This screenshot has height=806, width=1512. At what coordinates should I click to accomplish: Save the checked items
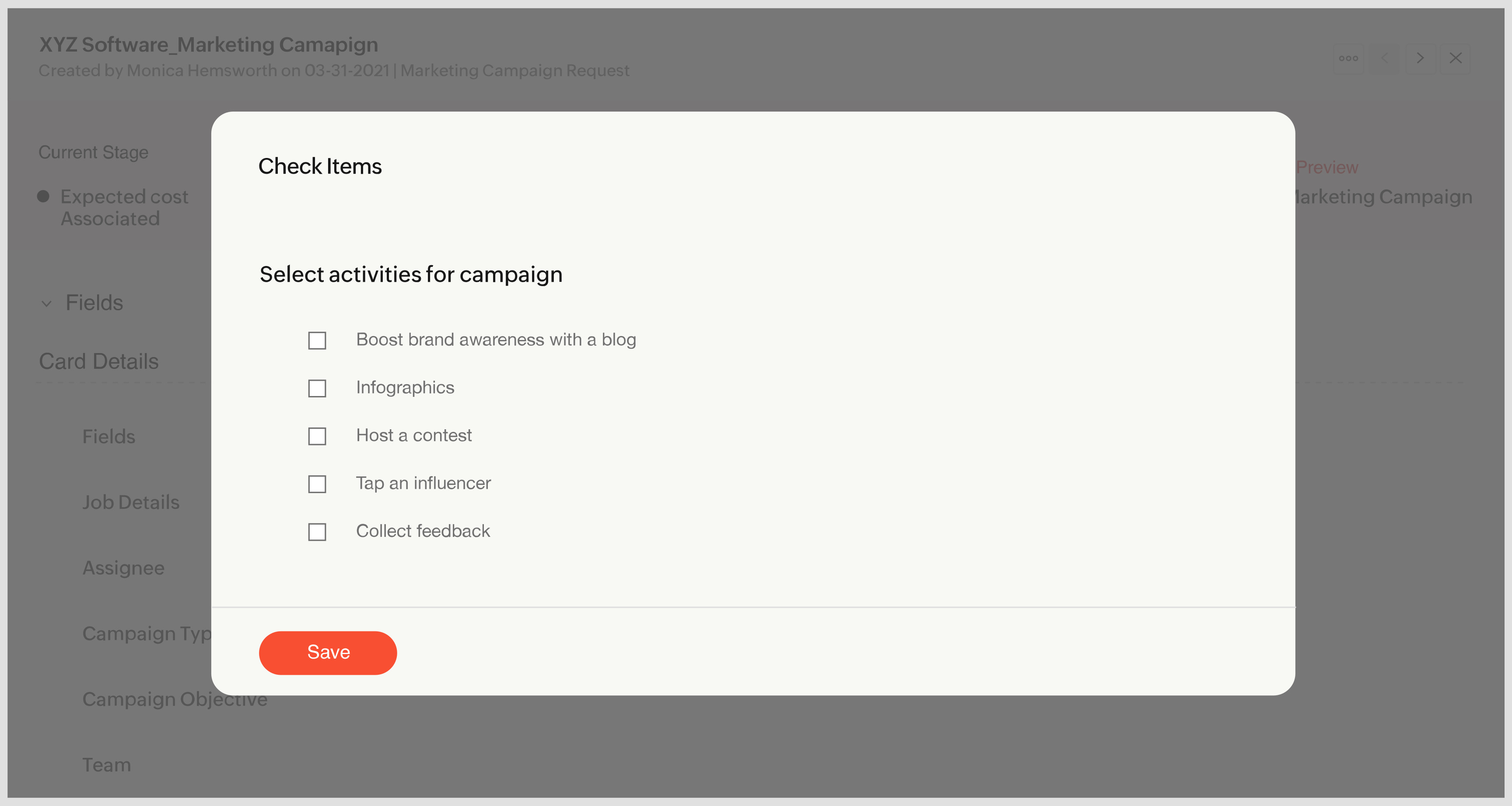(328, 653)
